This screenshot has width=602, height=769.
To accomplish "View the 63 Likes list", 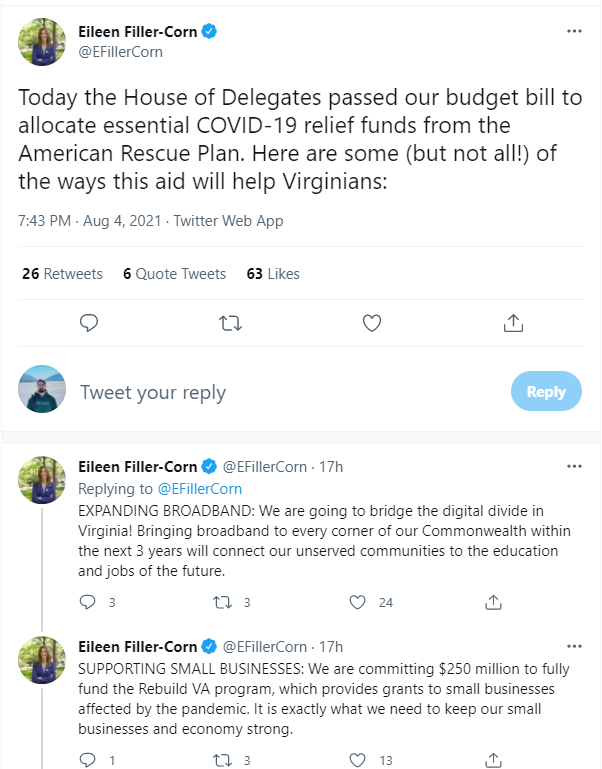I will pos(273,274).
